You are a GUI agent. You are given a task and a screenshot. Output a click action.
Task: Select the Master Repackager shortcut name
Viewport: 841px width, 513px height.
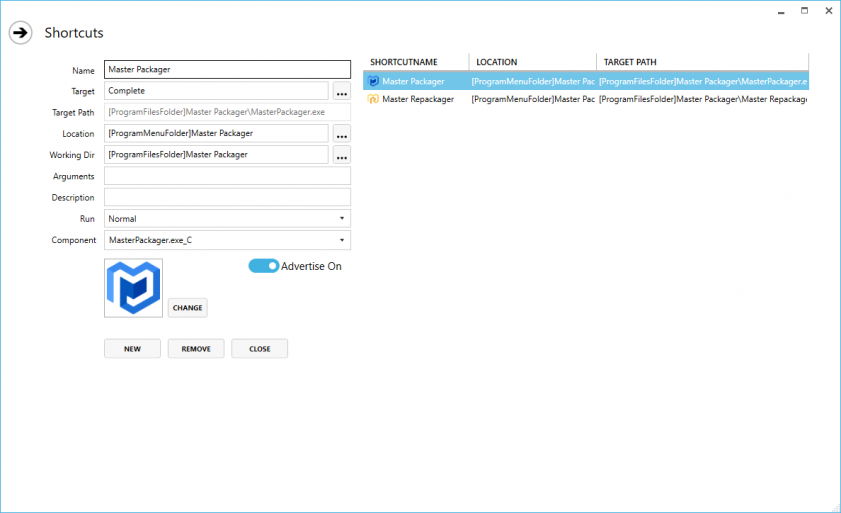pos(418,99)
